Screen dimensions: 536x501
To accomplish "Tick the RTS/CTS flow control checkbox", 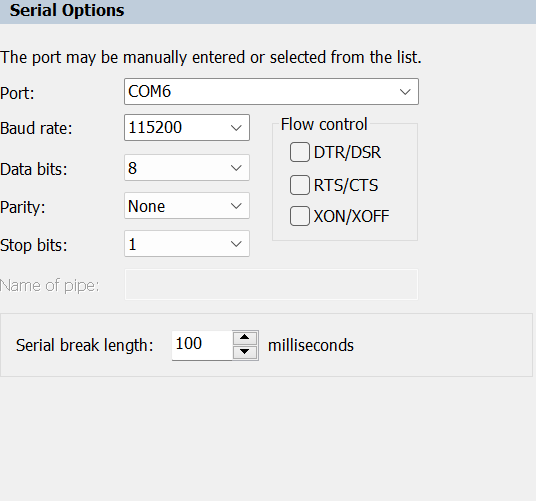I will click(x=300, y=185).
